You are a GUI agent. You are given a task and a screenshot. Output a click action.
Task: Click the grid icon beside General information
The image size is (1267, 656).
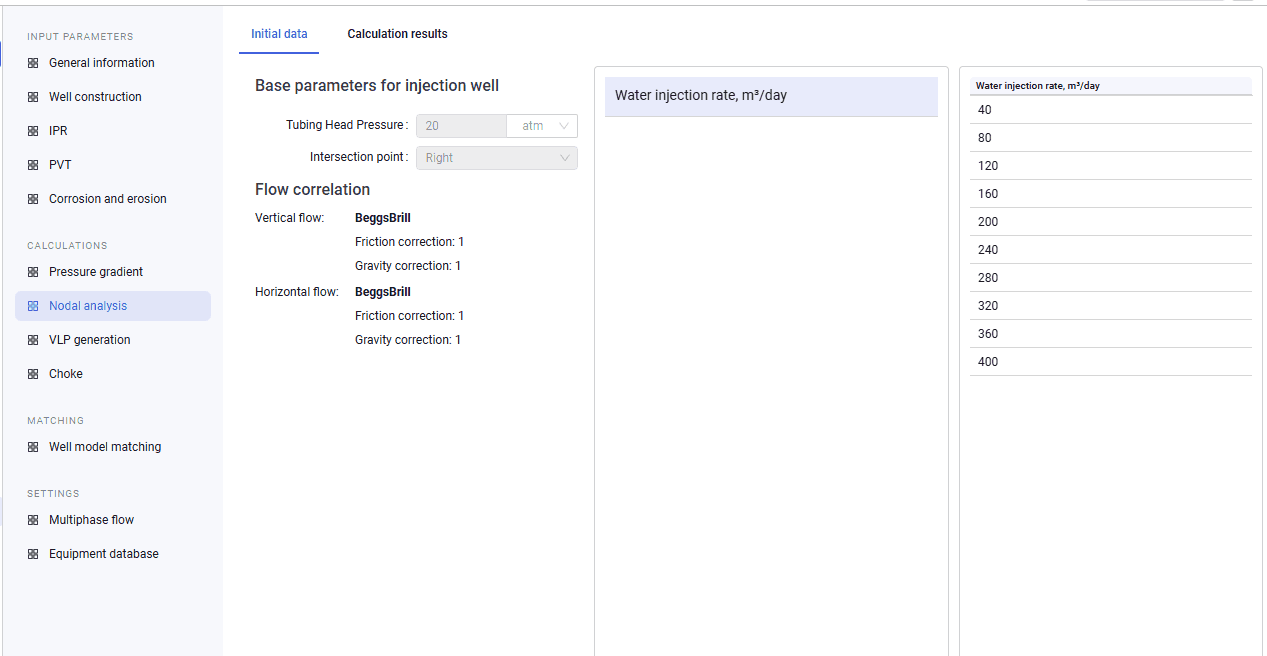point(33,63)
